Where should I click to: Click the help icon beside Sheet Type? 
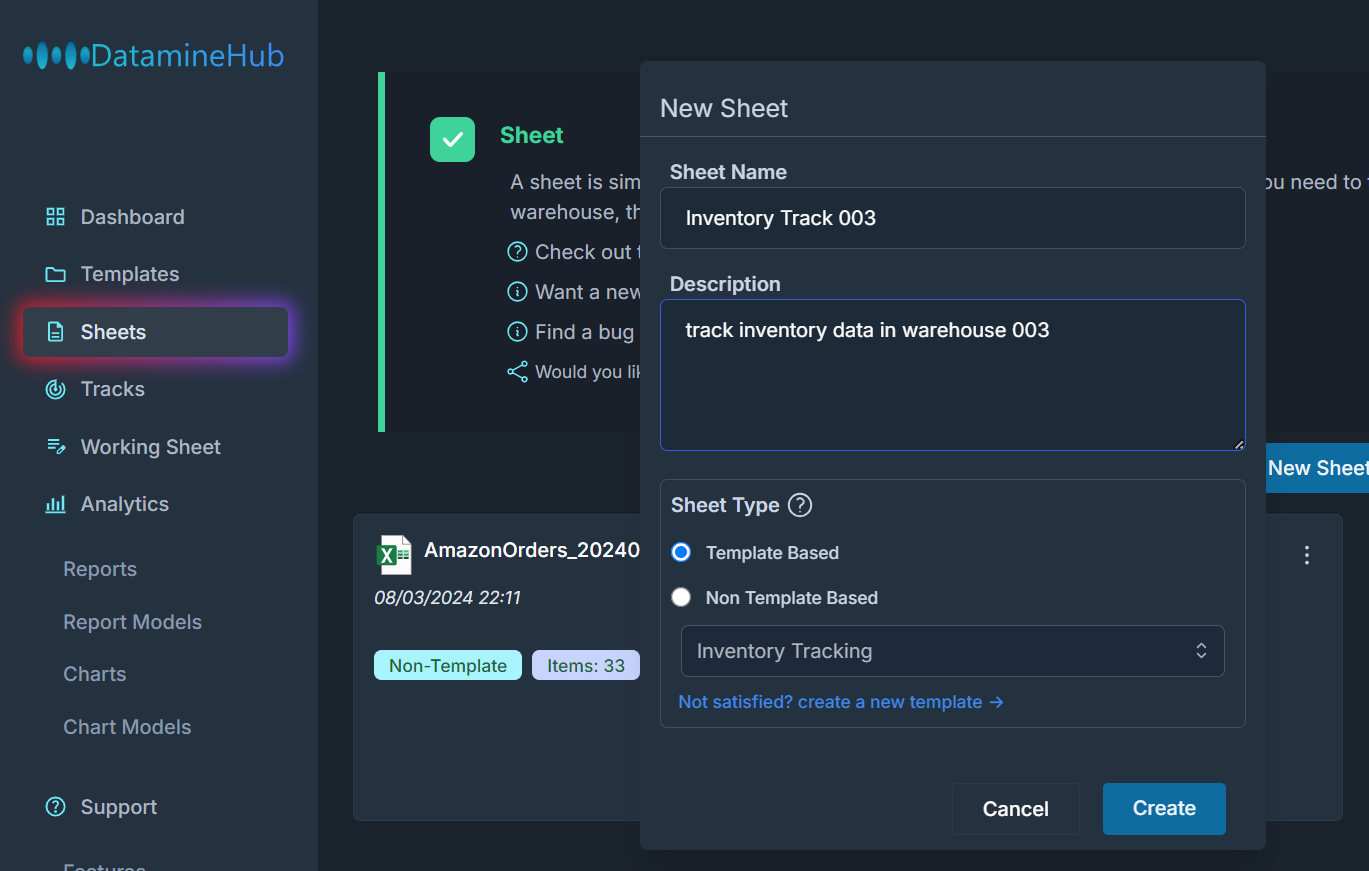click(x=800, y=505)
